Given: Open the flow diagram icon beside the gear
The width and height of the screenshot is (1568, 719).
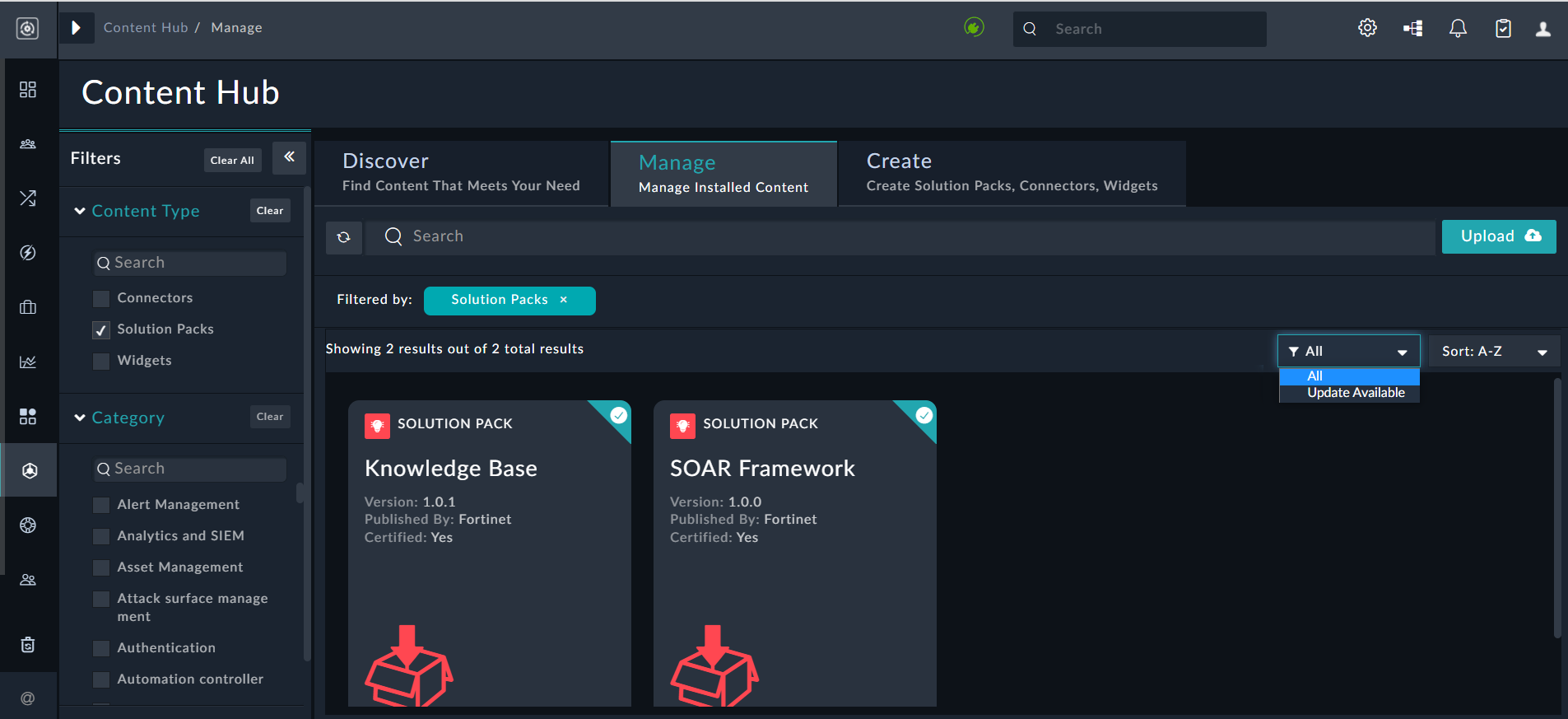Looking at the screenshot, I should tap(1413, 29).
